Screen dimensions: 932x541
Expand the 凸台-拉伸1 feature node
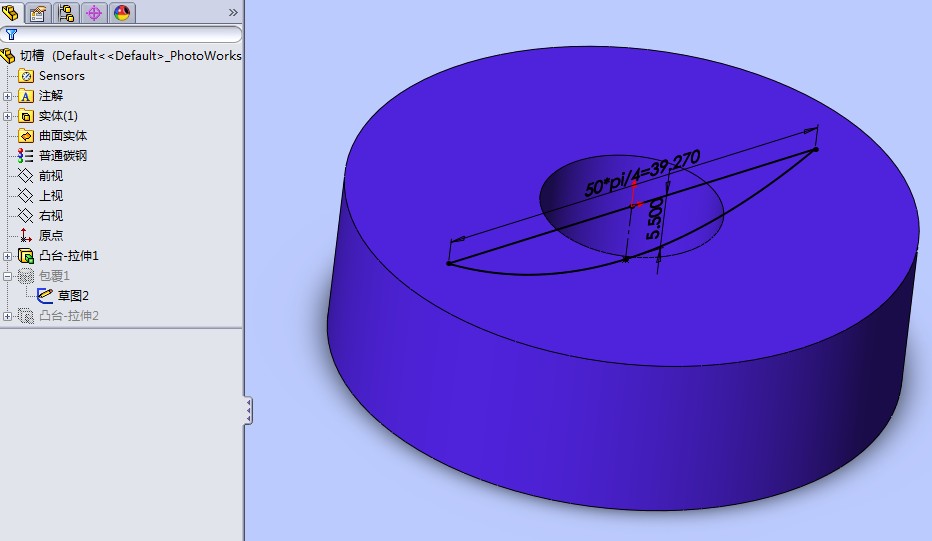point(7,257)
